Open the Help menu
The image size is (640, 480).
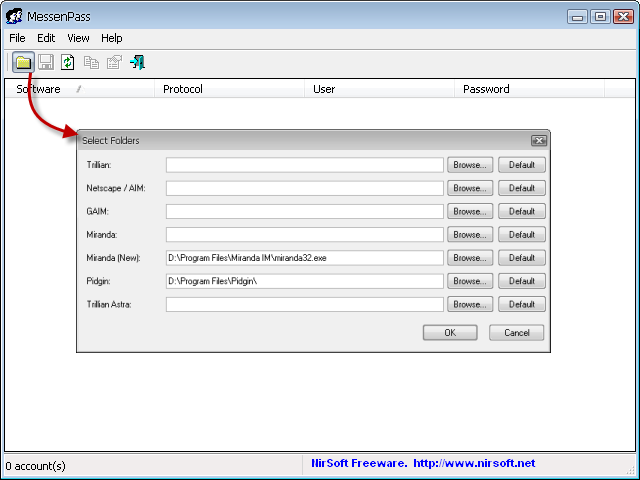pyautogui.click(x=111, y=38)
